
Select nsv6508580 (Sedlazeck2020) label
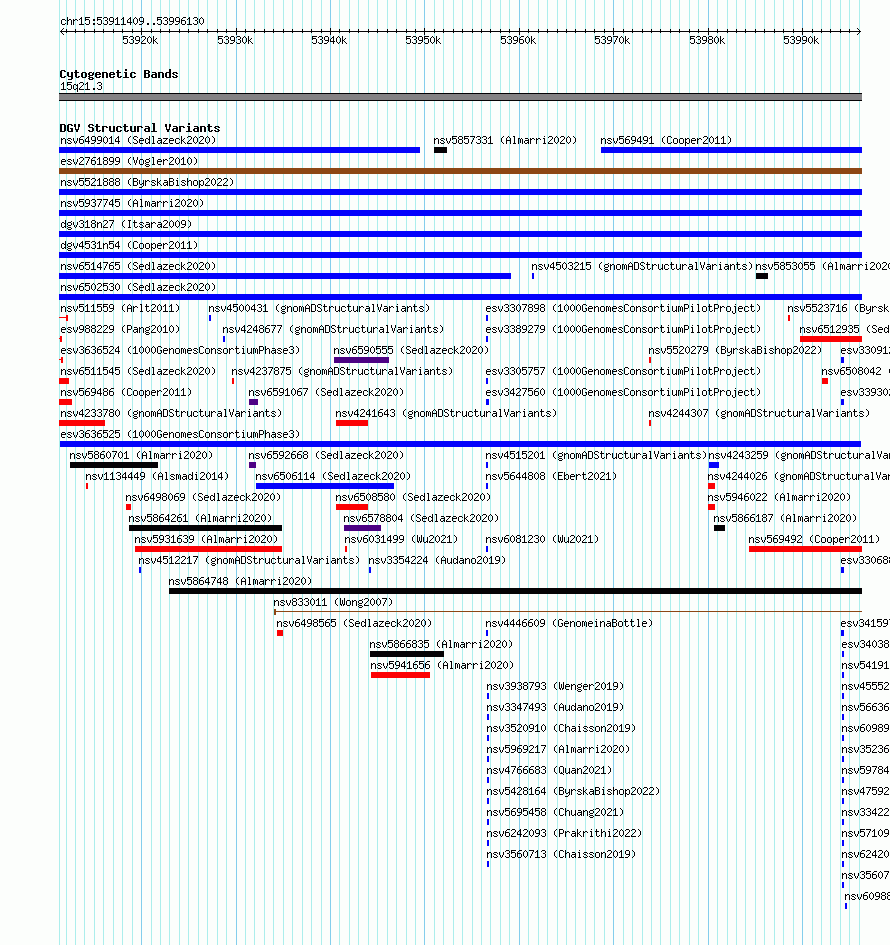[413, 498]
